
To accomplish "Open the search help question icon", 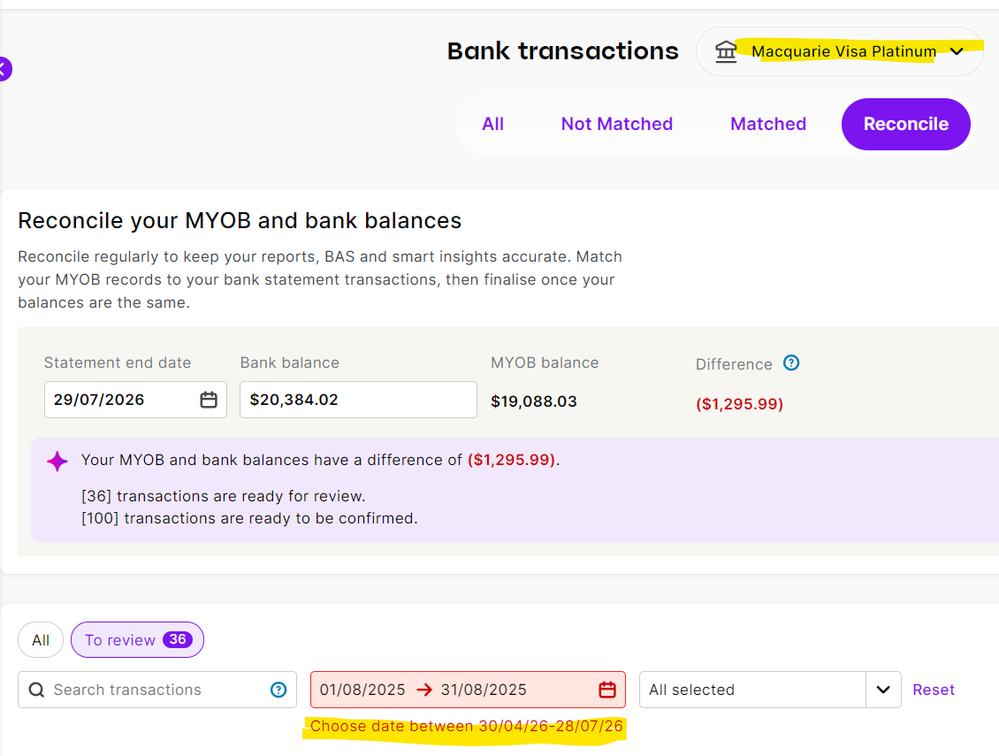I will point(278,690).
